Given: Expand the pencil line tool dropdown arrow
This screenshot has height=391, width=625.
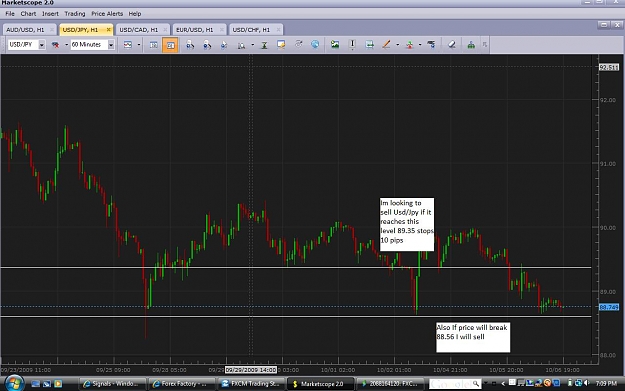Looking at the screenshot, I should (397, 45).
